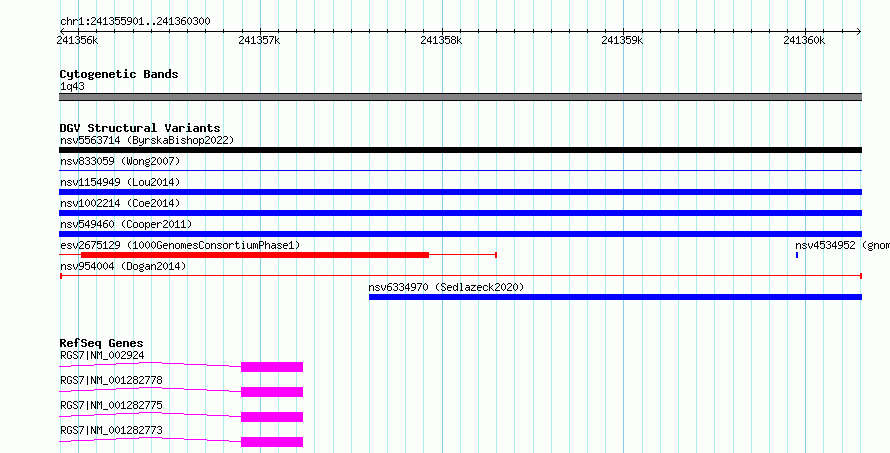Click the nsv5563714 (ByrskaBishop2022) black variant bar

(x=460, y=150)
